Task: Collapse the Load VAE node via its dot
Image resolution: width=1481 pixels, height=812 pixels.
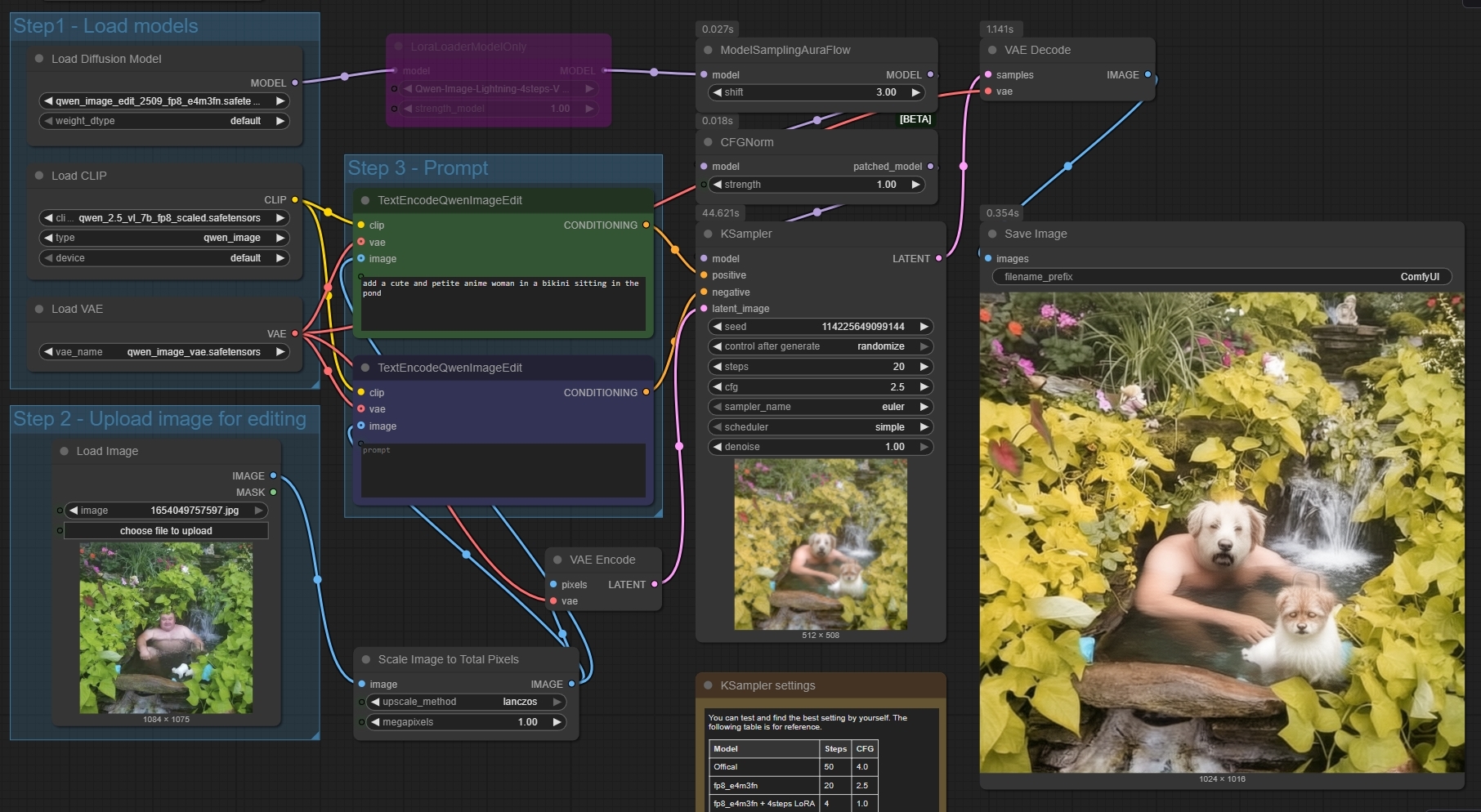Action: (39, 309)
